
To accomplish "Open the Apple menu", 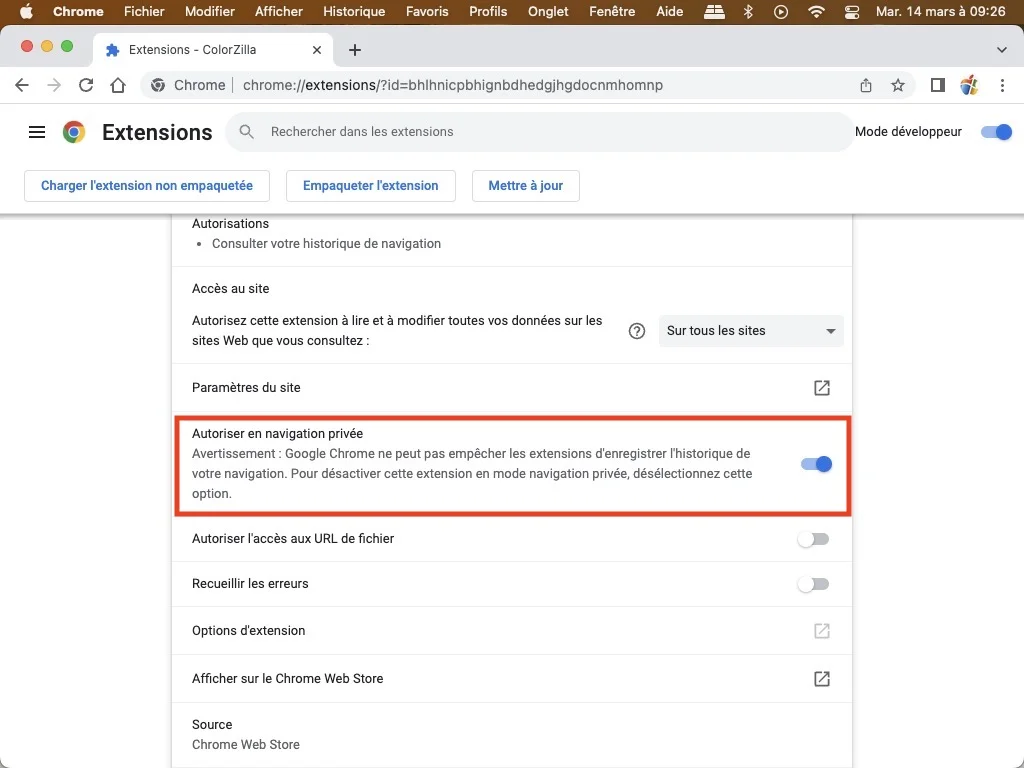I will [x=26, y=11].
